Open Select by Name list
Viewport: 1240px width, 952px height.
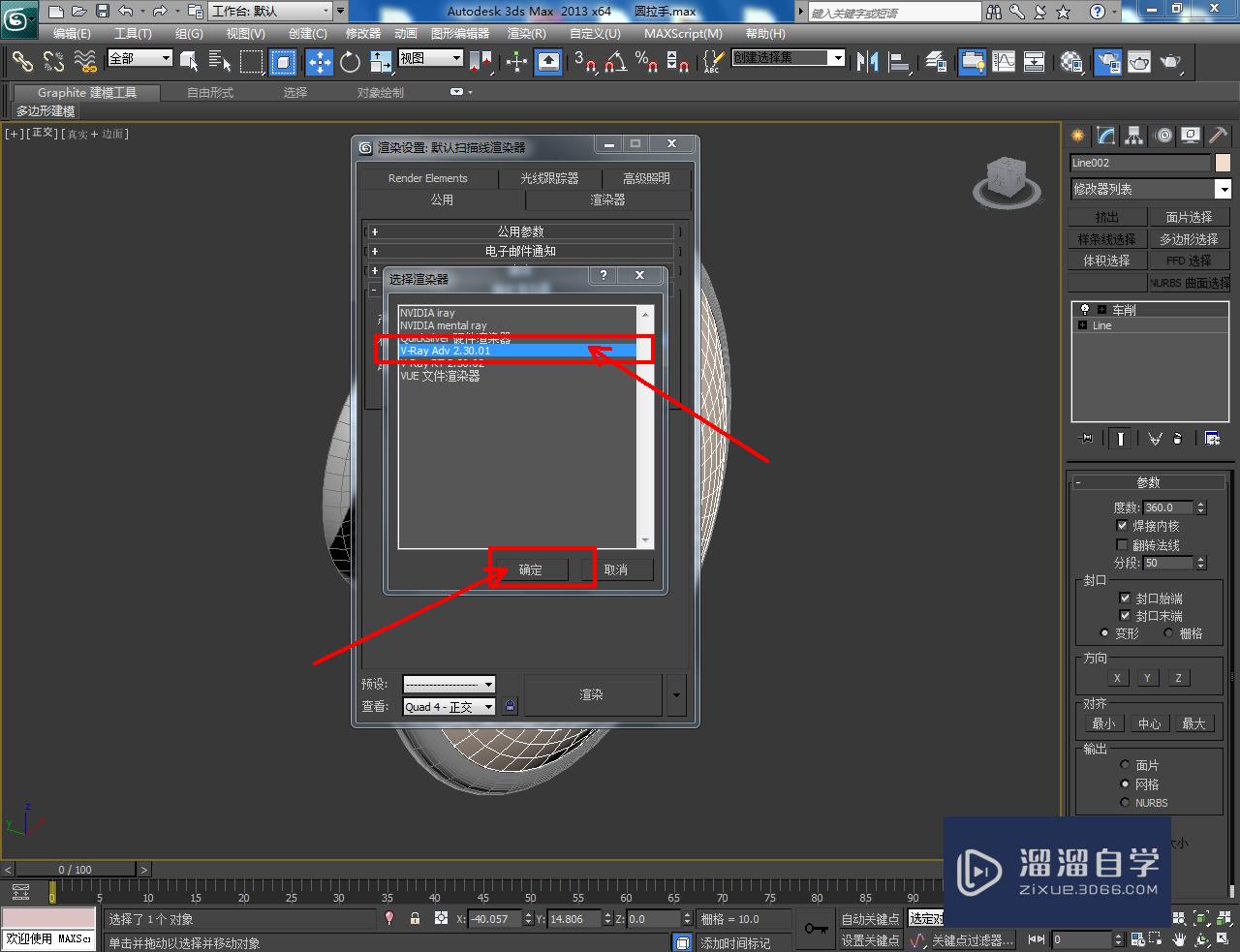219,62
